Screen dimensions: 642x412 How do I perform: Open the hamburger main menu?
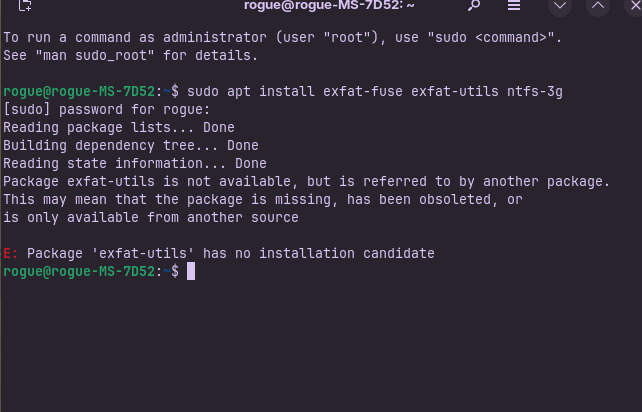(x=514, y=5)
